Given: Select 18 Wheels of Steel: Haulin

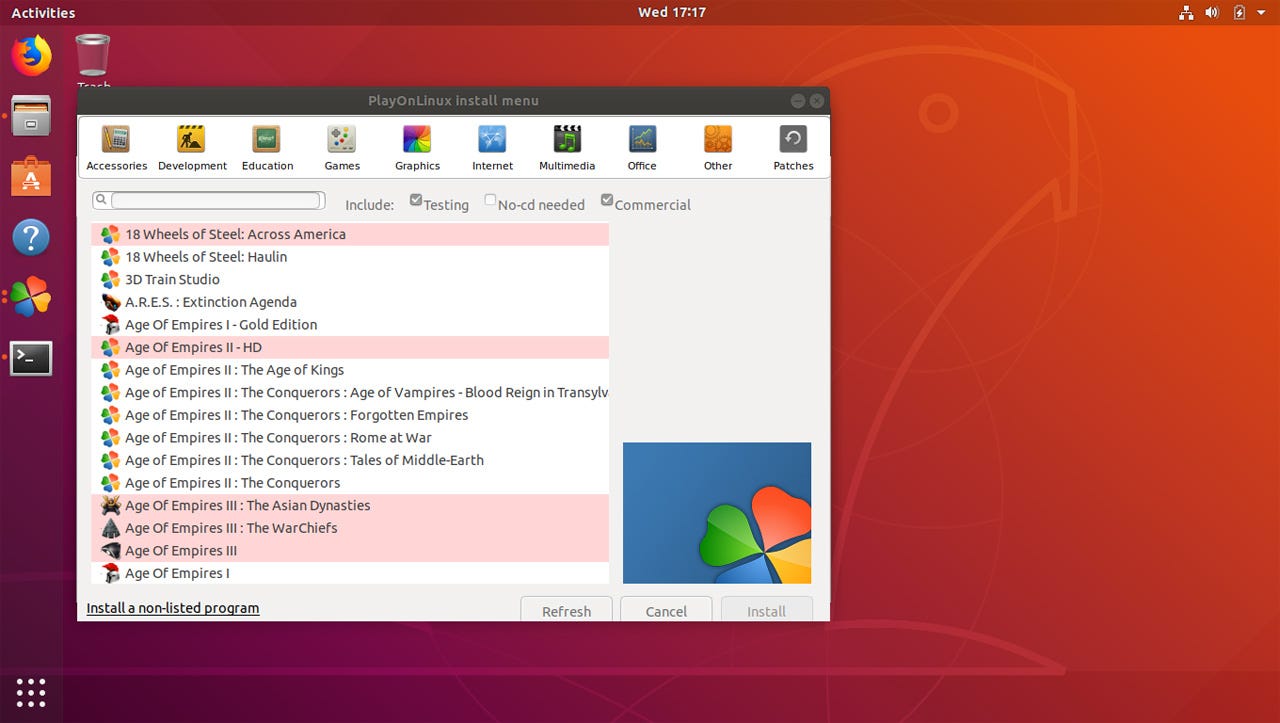Looking at the screenshot, I should pos(204,256).
